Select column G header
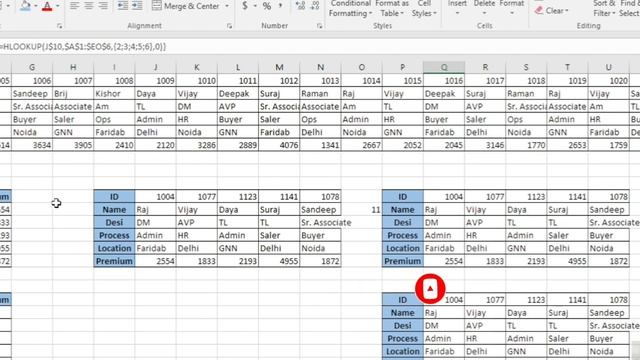Image resolution: width=640 pixels, height=360 pixels. coord(32,67)
